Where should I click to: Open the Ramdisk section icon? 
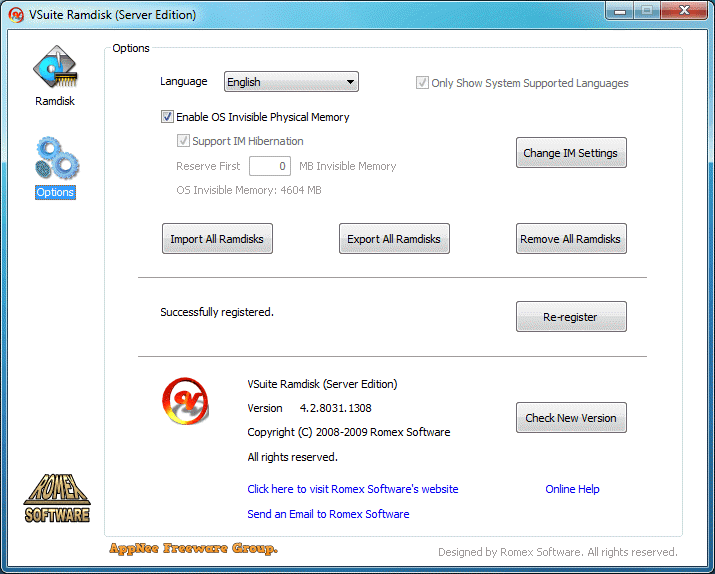pyautogui.click(x=55, y=67)
